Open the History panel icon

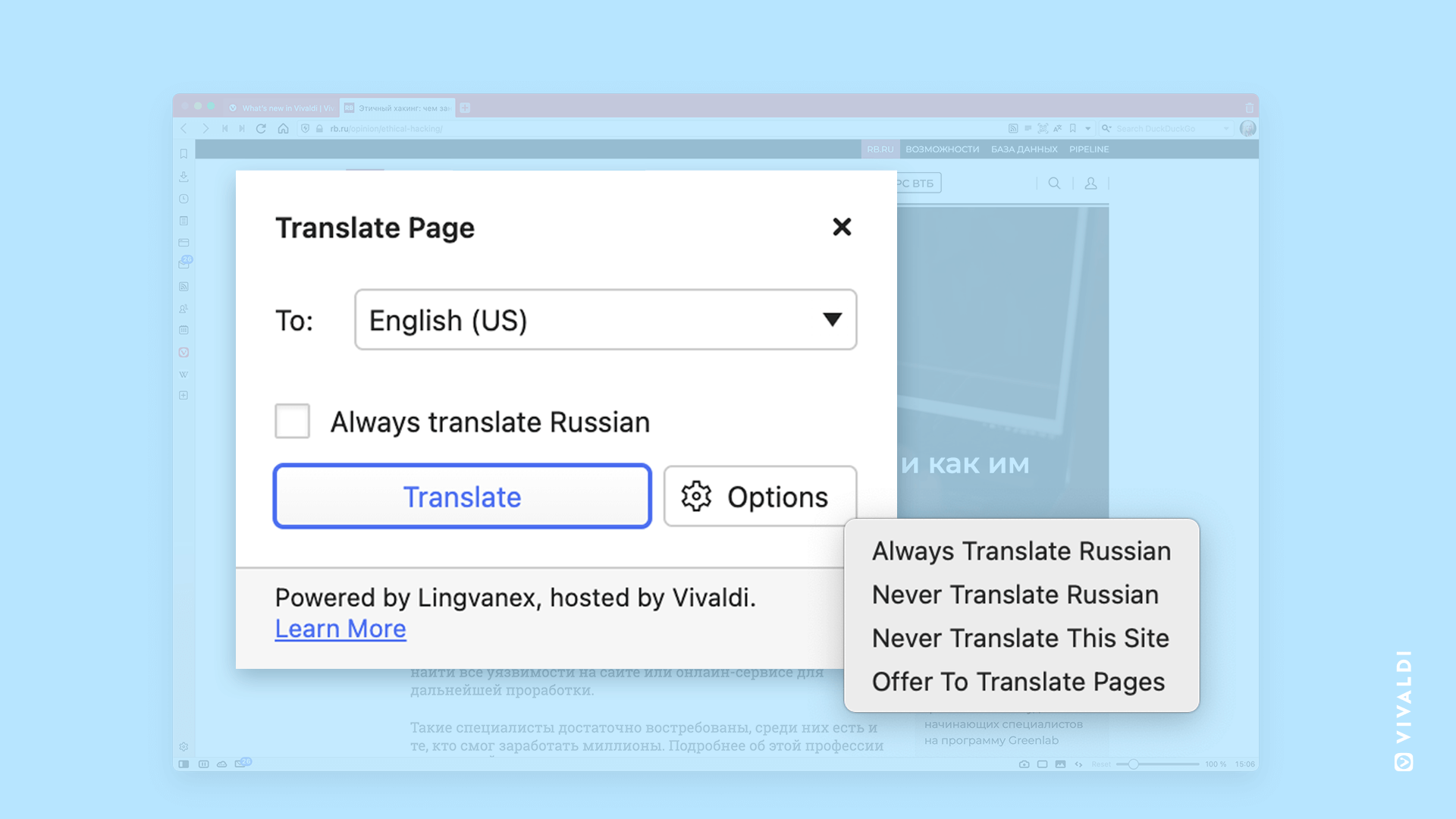coord(184,199)
